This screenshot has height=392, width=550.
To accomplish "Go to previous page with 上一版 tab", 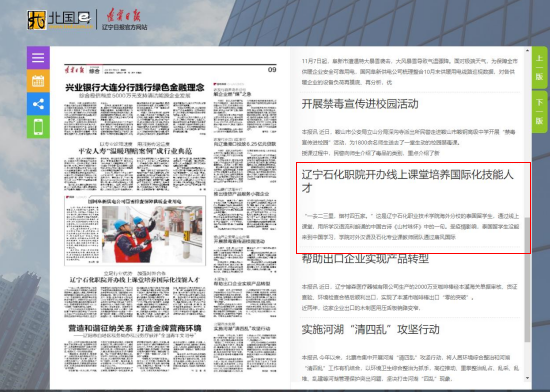I will pyautogui.click(x=539, y=67).
